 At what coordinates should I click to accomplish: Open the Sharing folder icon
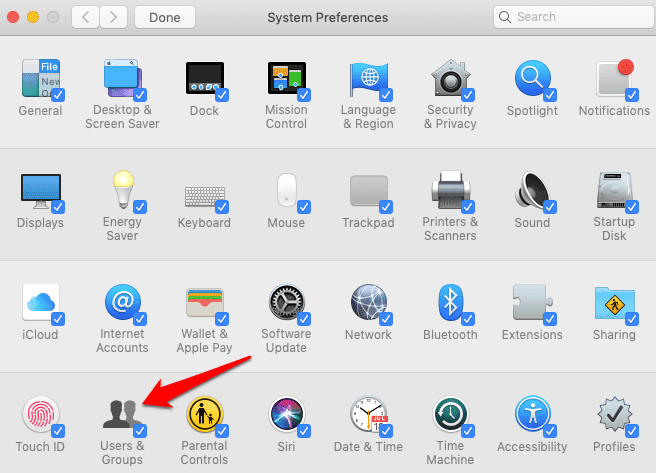615,302
